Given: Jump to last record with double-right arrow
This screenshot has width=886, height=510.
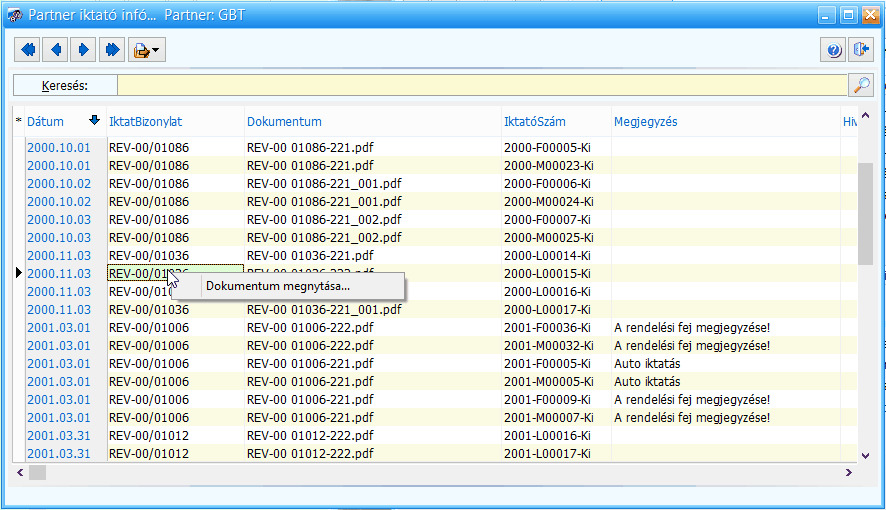Looking at the screenshot, I should pyautogui.click(x=112, y=50).
